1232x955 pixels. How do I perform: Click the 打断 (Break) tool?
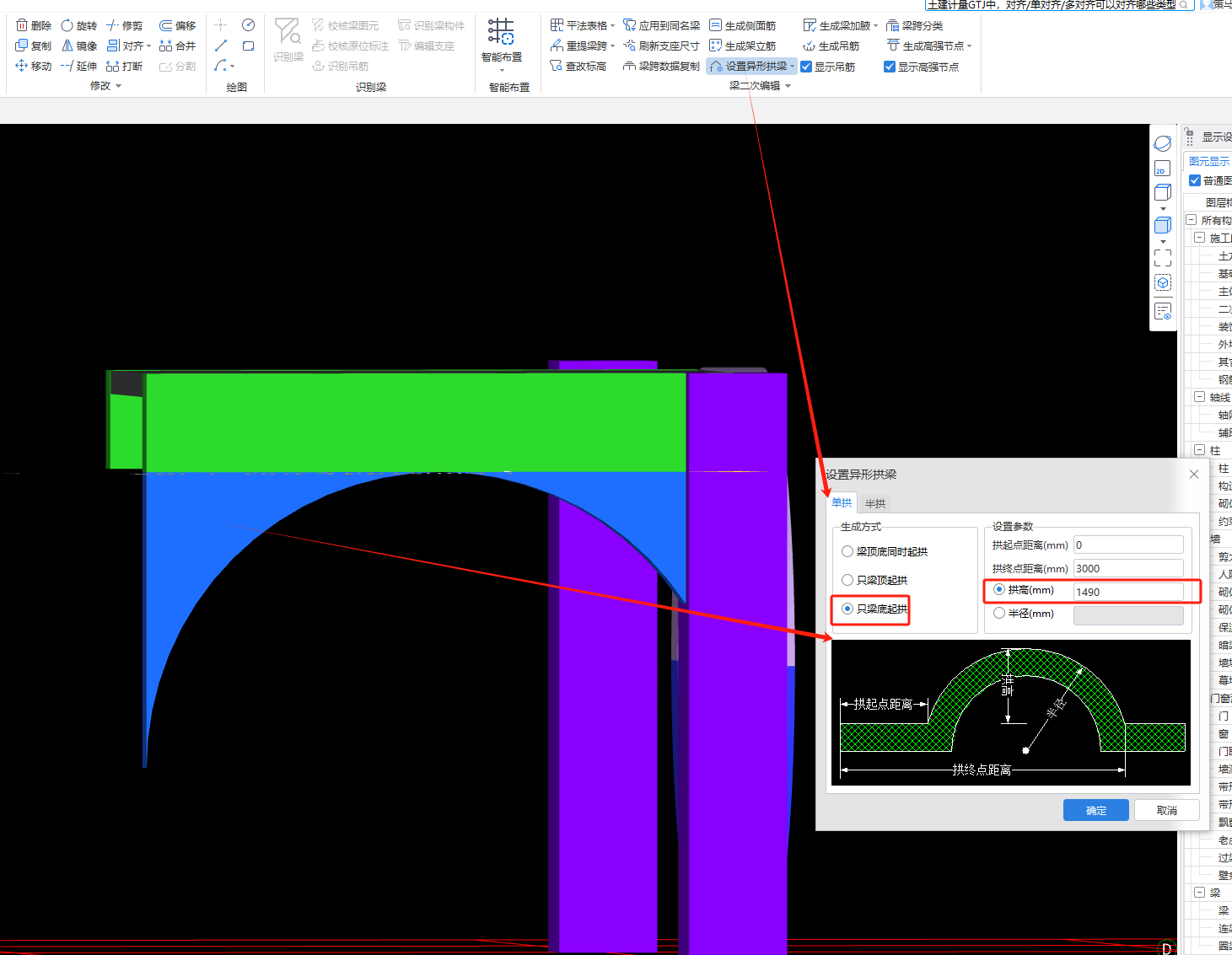(125, 66)
